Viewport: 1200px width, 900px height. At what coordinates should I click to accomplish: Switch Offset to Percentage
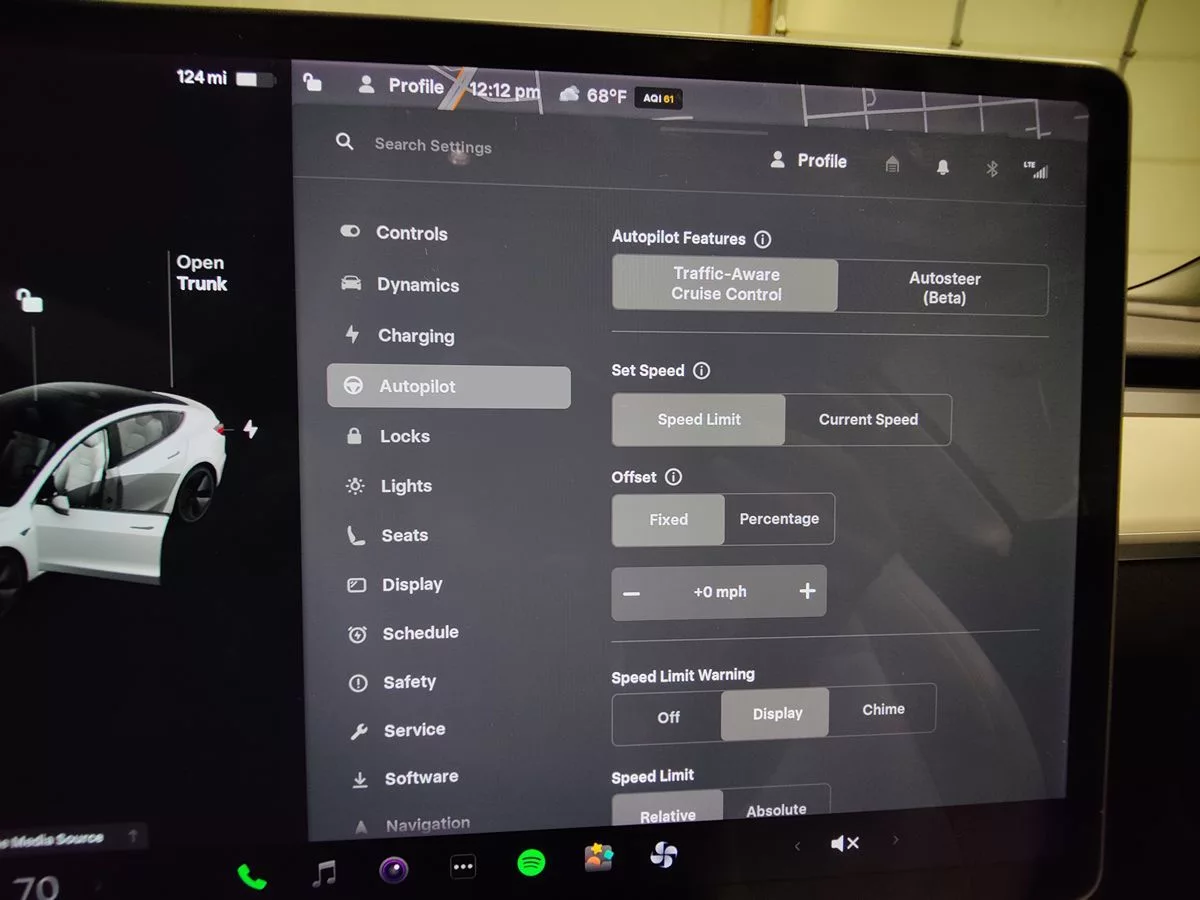point(778,519)
